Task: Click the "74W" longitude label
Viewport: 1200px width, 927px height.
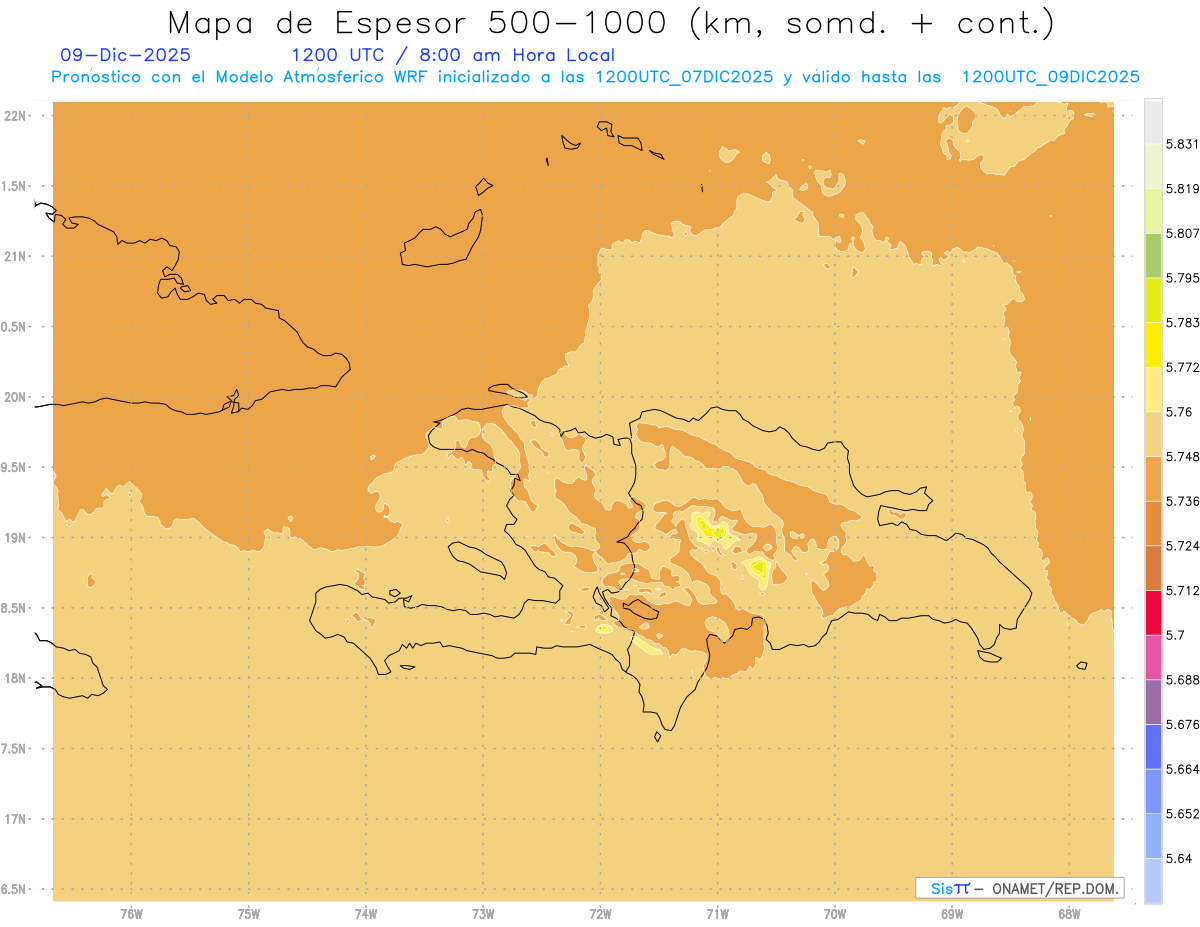Action: [x=366, y=914]
